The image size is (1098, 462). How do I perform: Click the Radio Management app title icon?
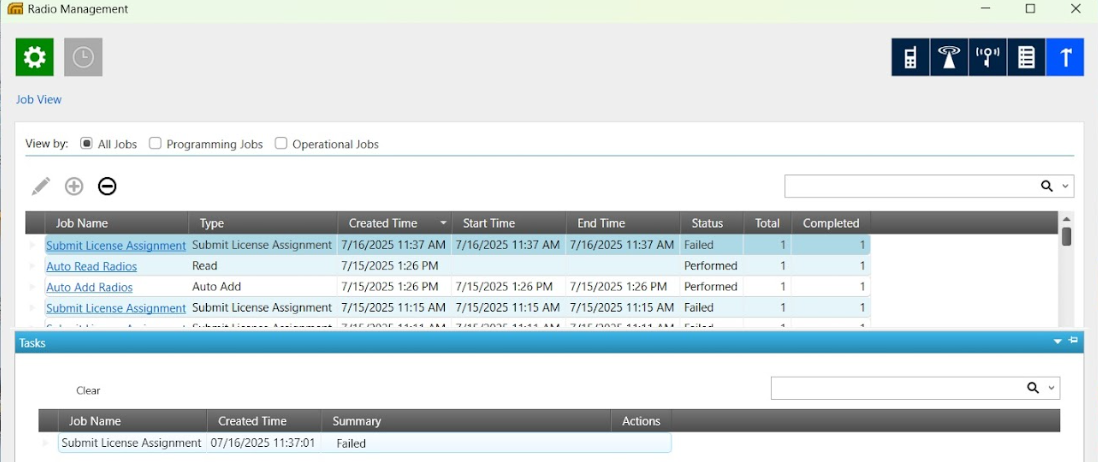pos(14,9)
